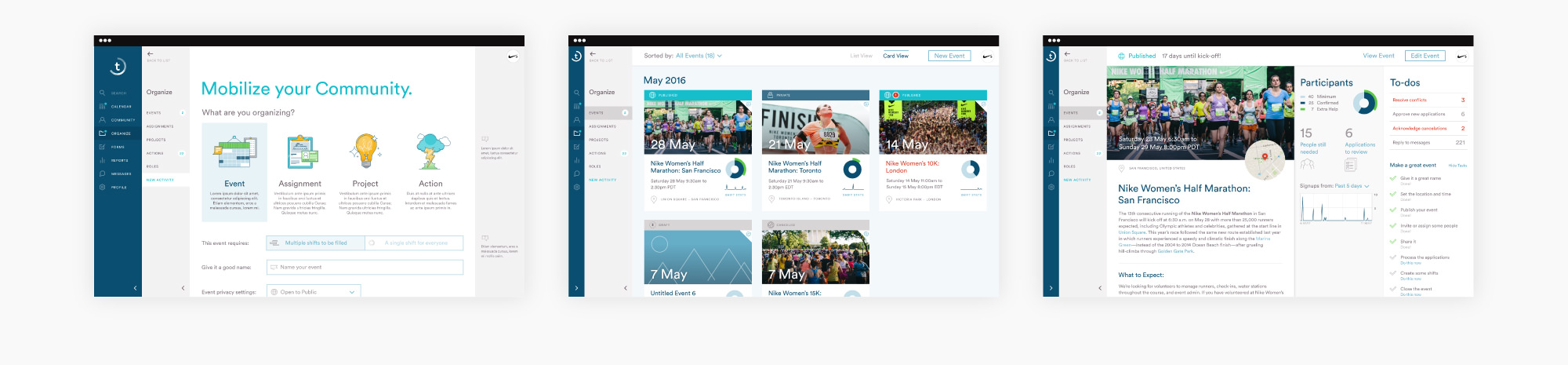Image resolution: width=1568 pixels, height=365 pixels.
Task: Click the San Francisco event participation donut chart
Action: [735, 169]
